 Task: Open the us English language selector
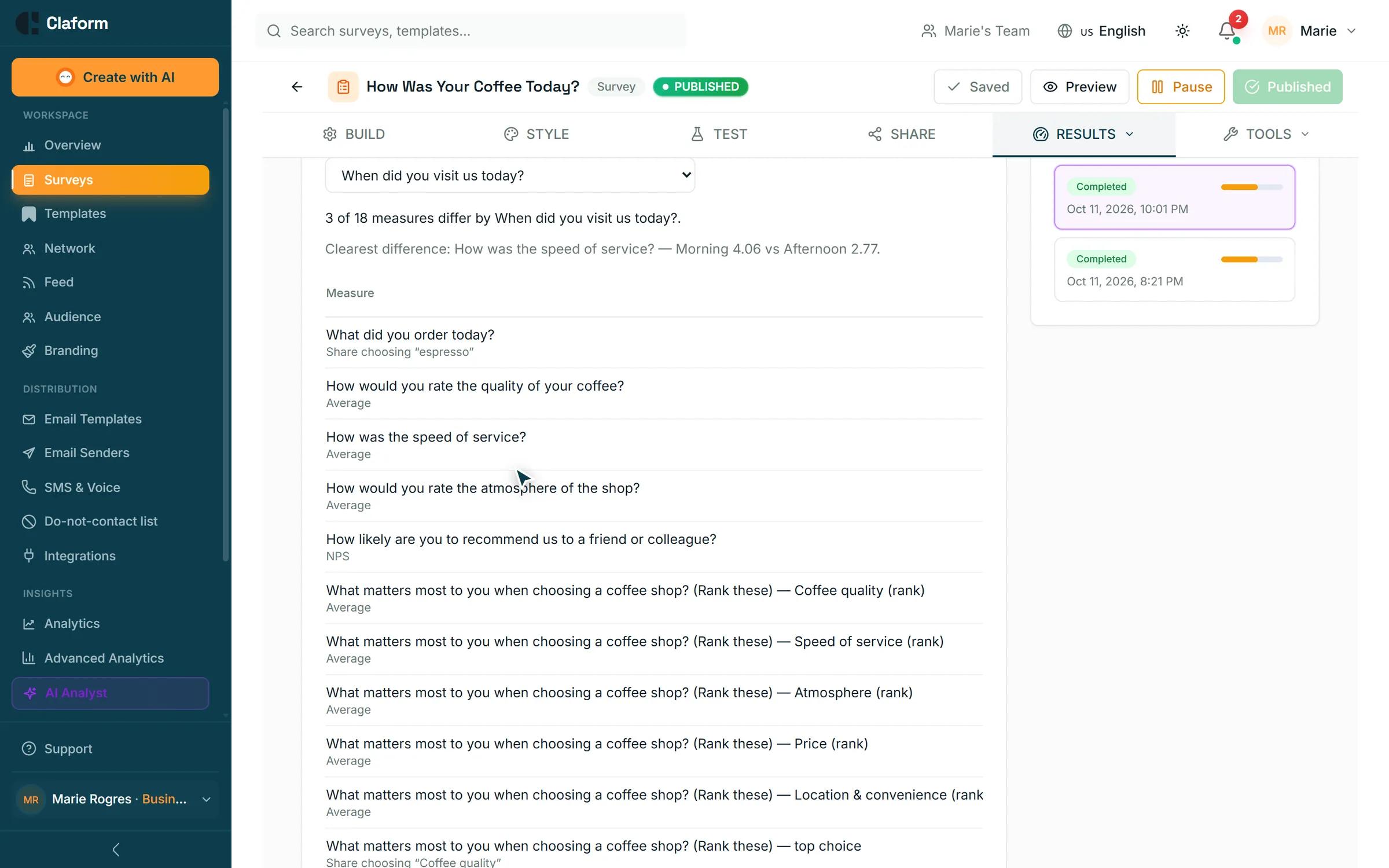pos(1101,31)
